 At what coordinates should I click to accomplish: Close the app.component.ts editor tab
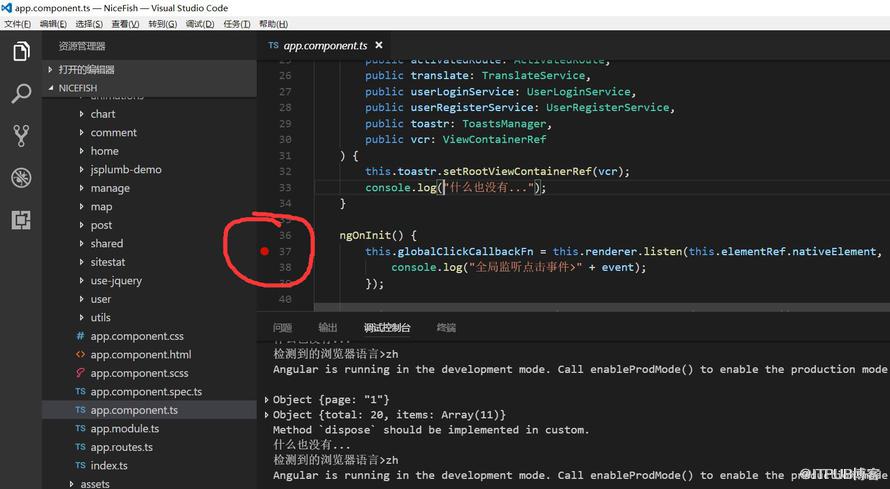point(379,45)
